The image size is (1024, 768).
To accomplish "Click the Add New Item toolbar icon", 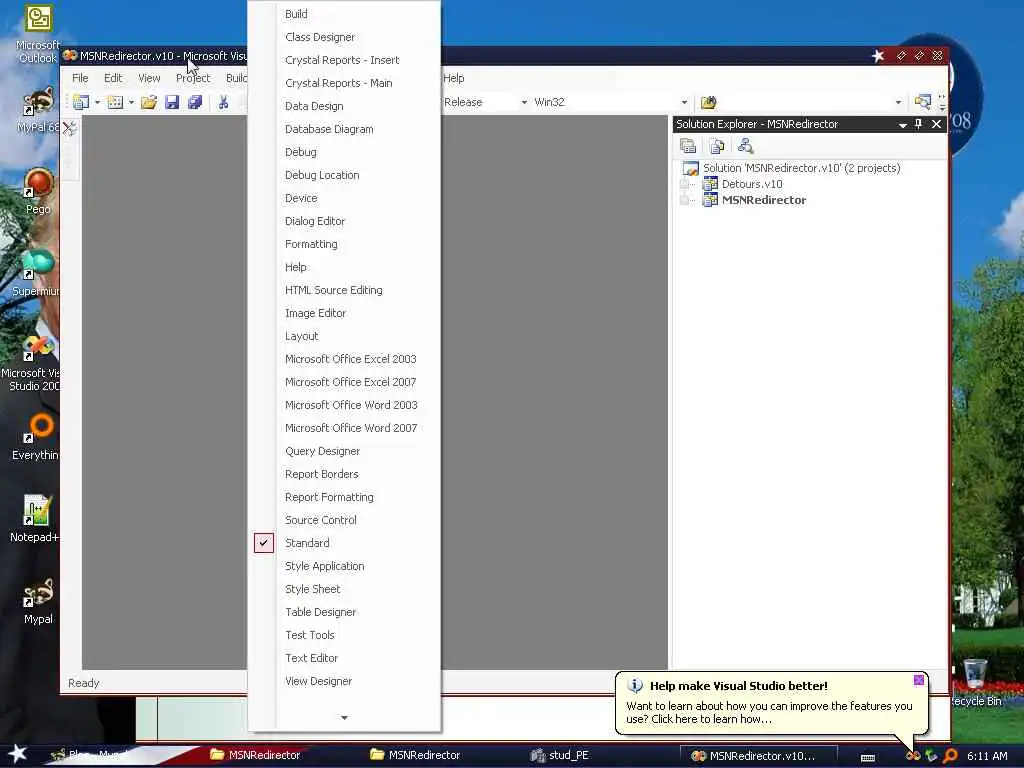I will coord(115,102).
